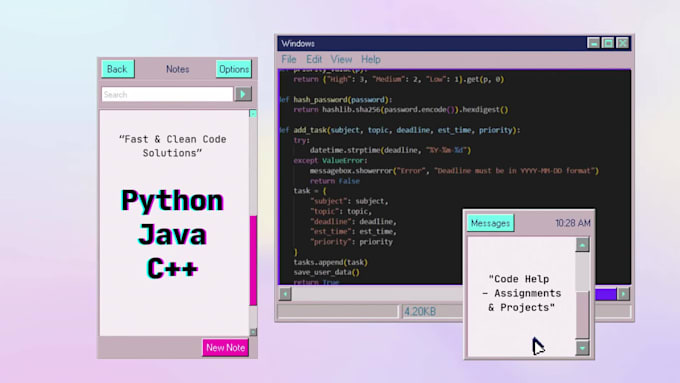680x383 pixels.
Task: Click the "Windows" title bar text
Action: click(x=298, y=43)
